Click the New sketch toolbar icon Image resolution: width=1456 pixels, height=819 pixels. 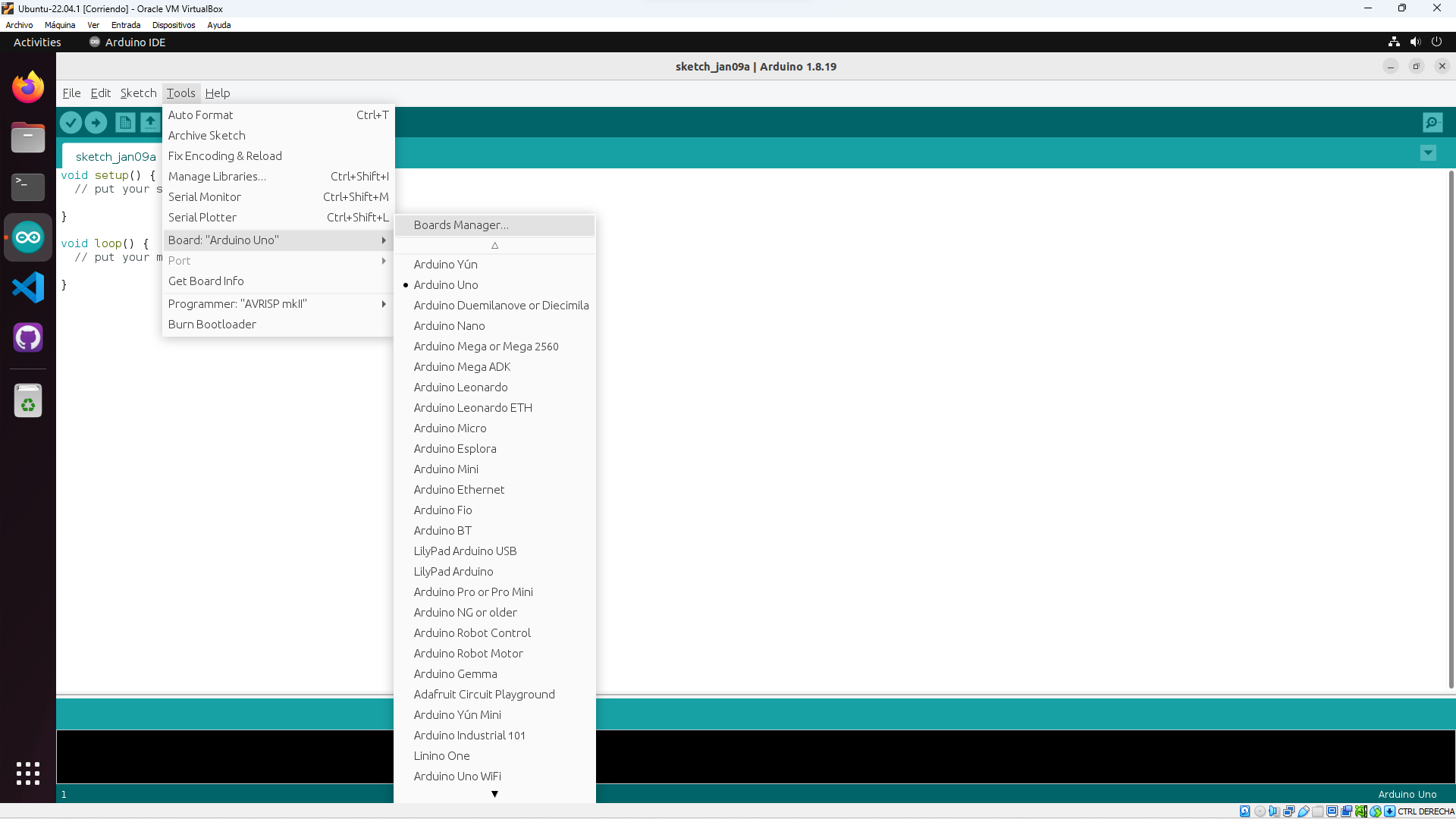pyautogui.click(x=125, y=122)
